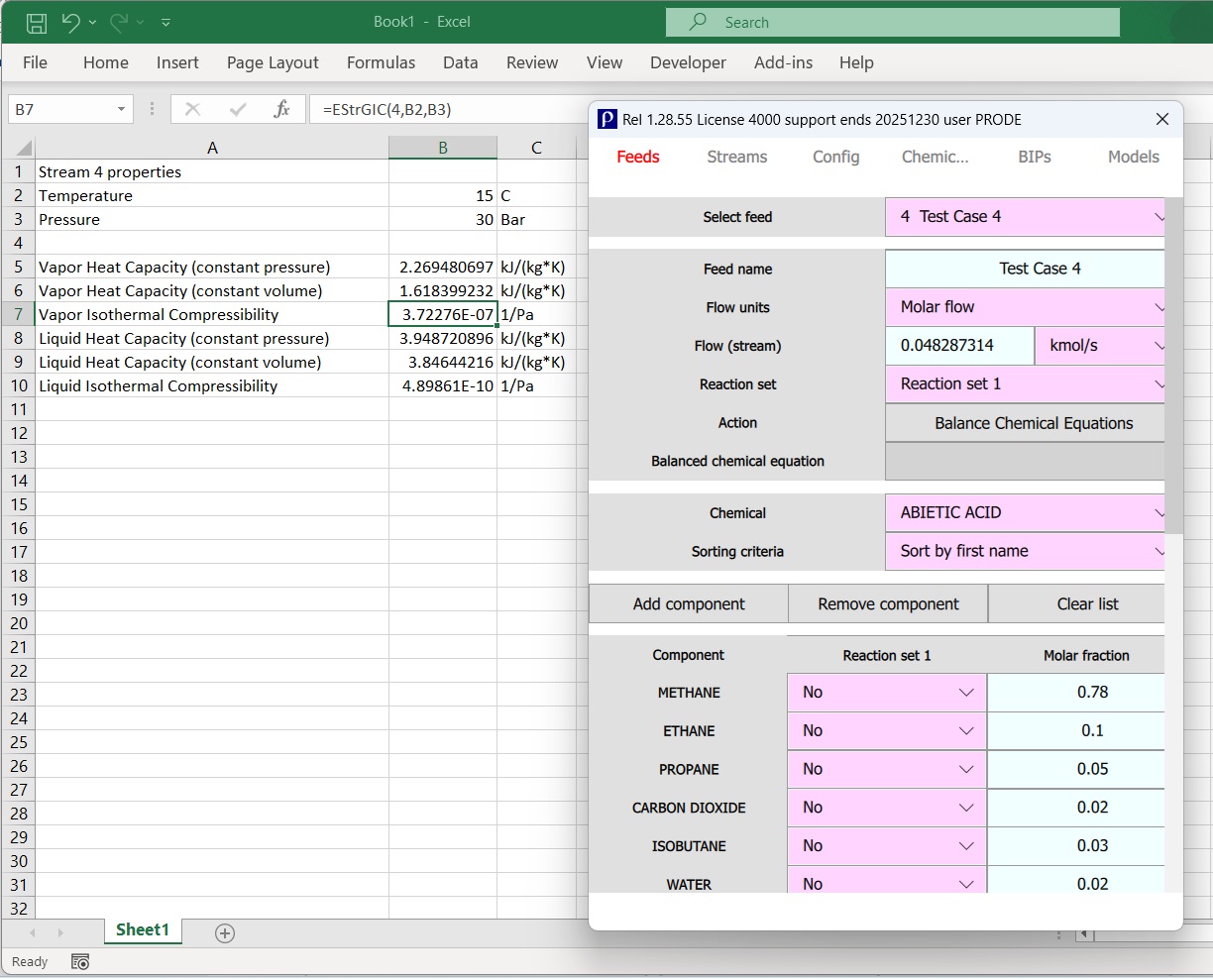This screenshot has width=1213, height=980.
Task: Open the Help ribbon tab
Action: [856, 62]
